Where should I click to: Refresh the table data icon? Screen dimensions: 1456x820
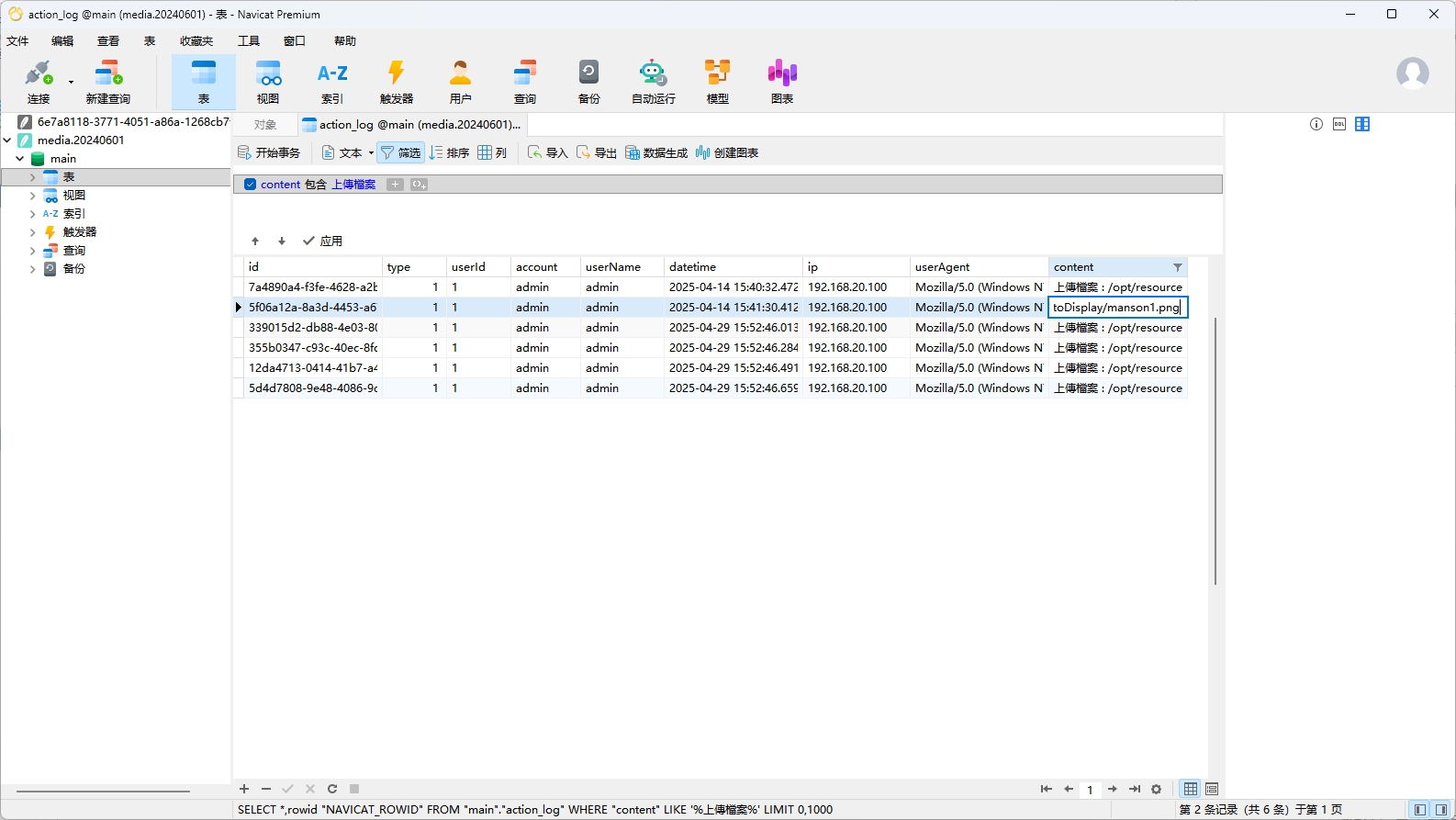click(x=332, y=789)
